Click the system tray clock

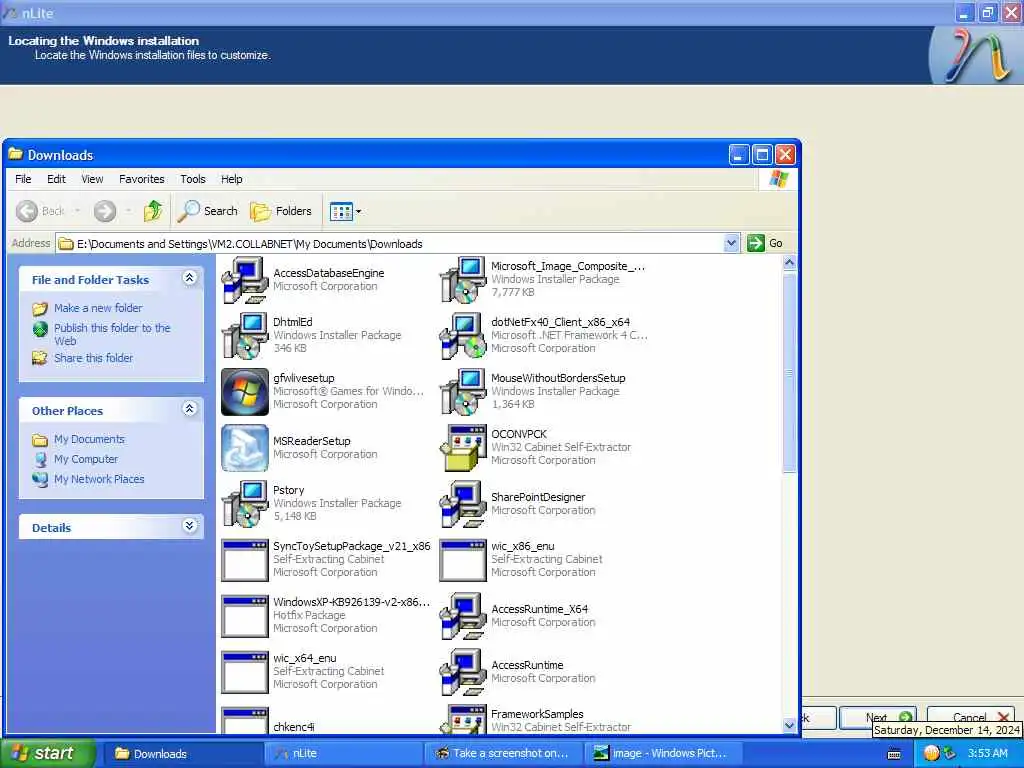point(987,754)
